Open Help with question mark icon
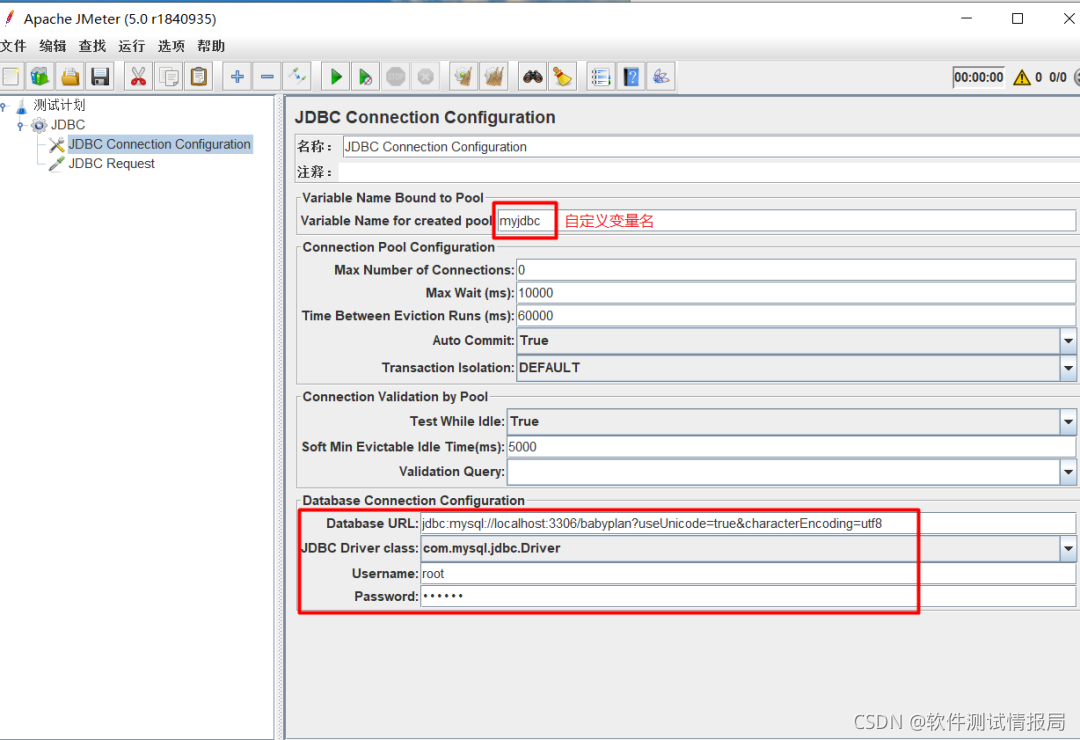1080x740 pixels. [631, 76]
